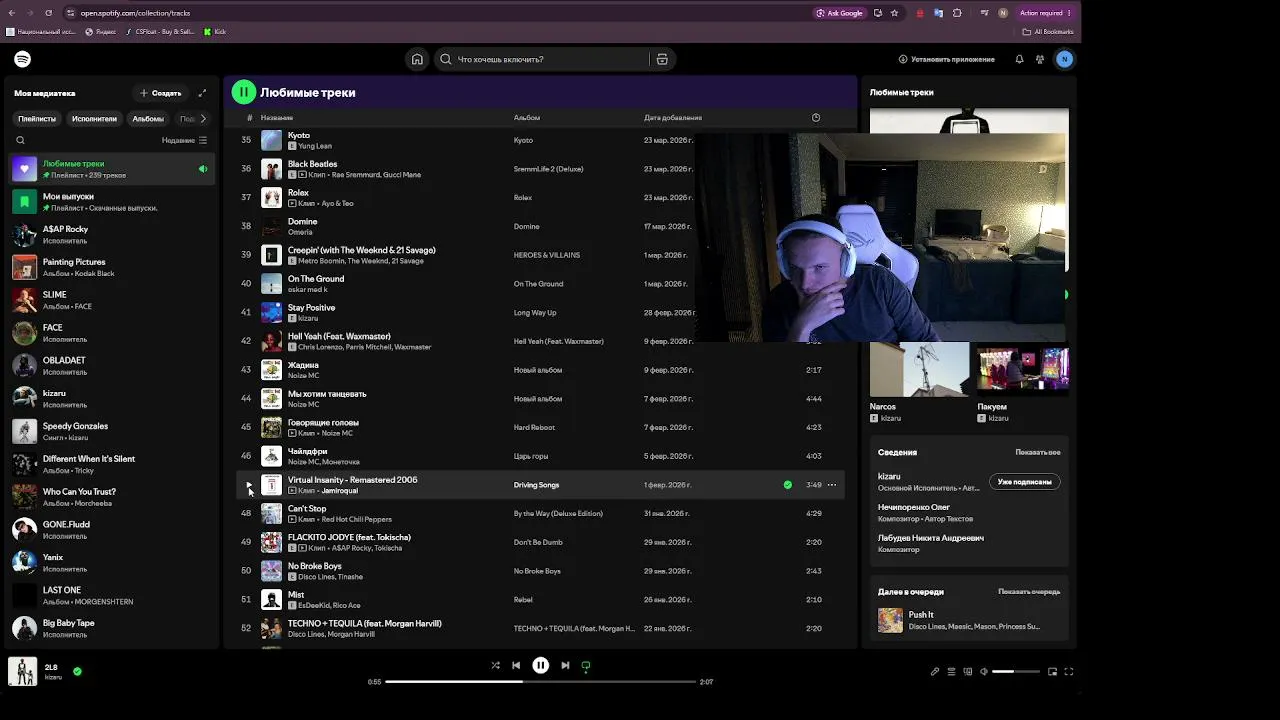This screenshot has height=720, width=1280.
Task: Open the Driving Songs album link
Action: tap(536, 485)
